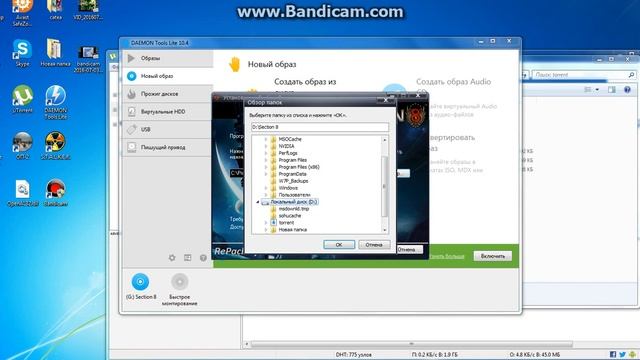Click Отмена button in the installer window
This screenshot has width=640, height=360.
tap(409, 249)
